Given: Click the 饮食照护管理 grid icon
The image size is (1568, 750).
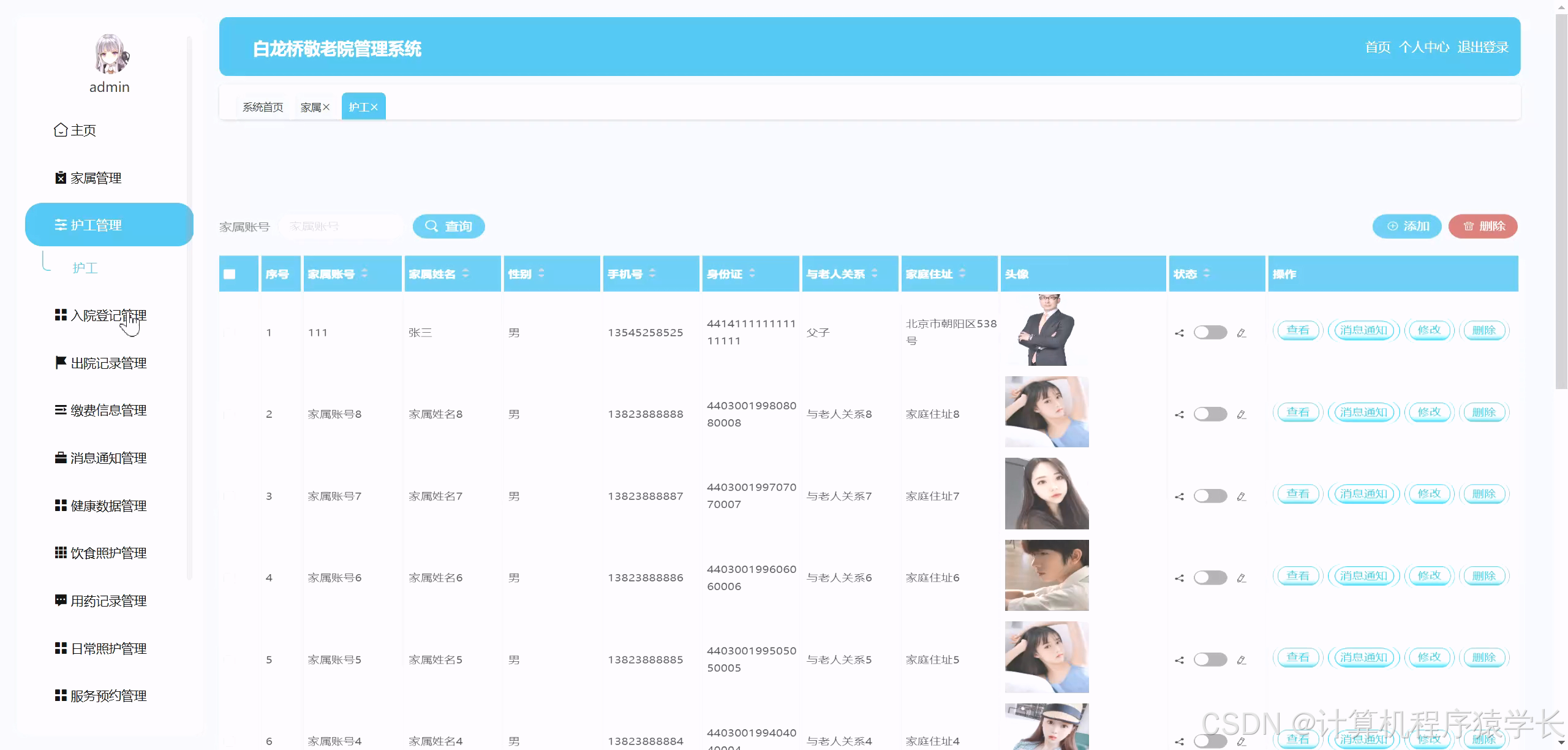Looking at the screenshot, I should (61, 553).
